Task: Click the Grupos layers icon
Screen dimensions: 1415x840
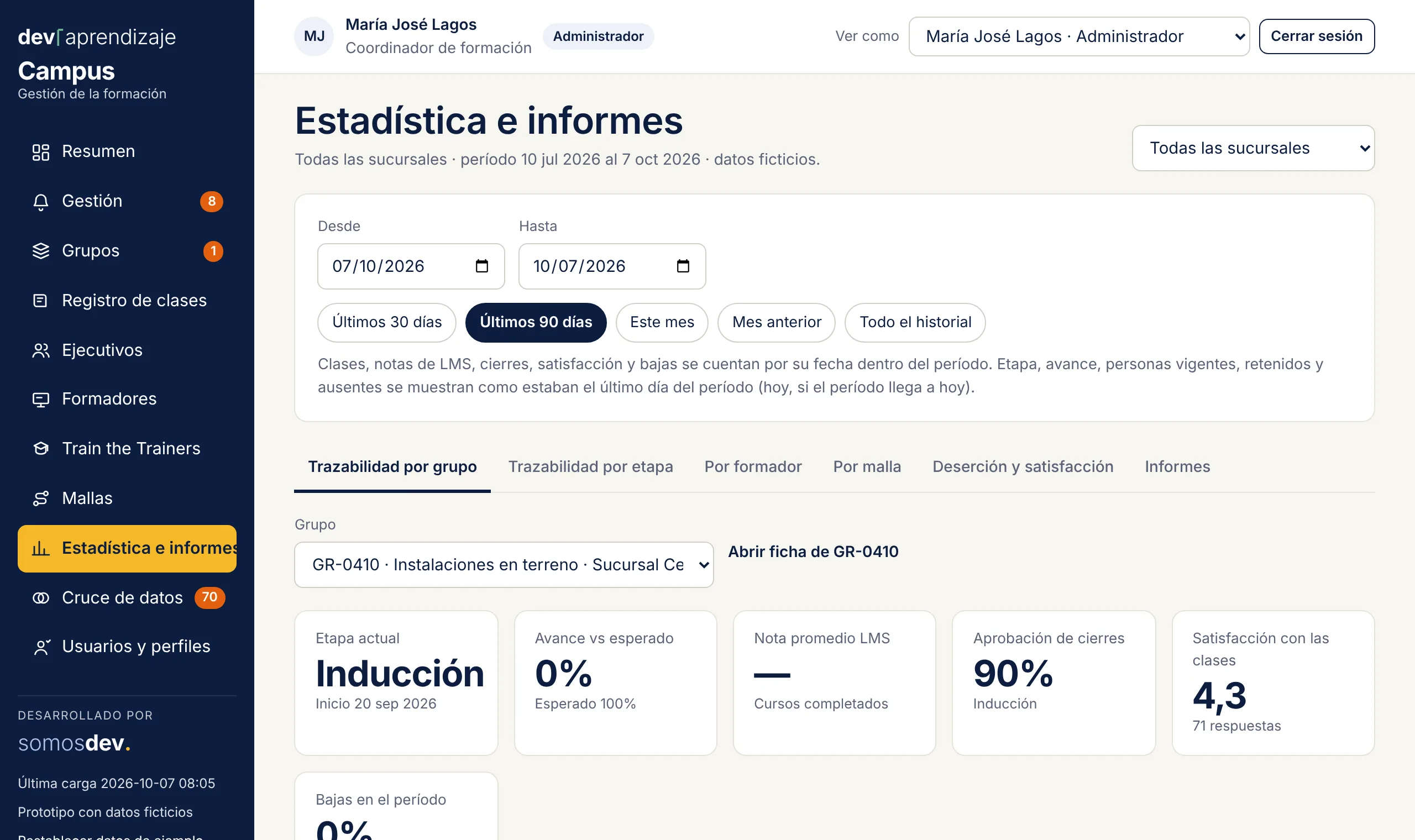Action: click(41, 251)
